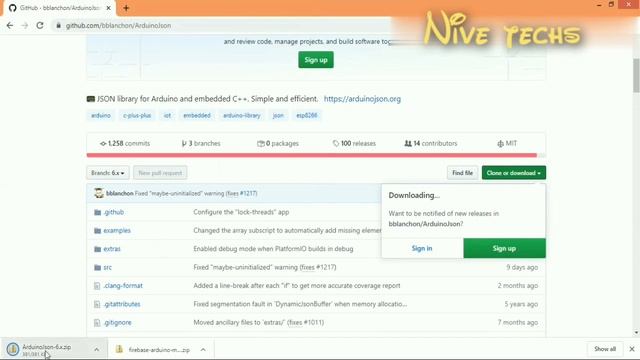This screenshot has width=640, height=360.
Task: Click the file icon beside .gitattributes
Action: click(x=97, y=304)
